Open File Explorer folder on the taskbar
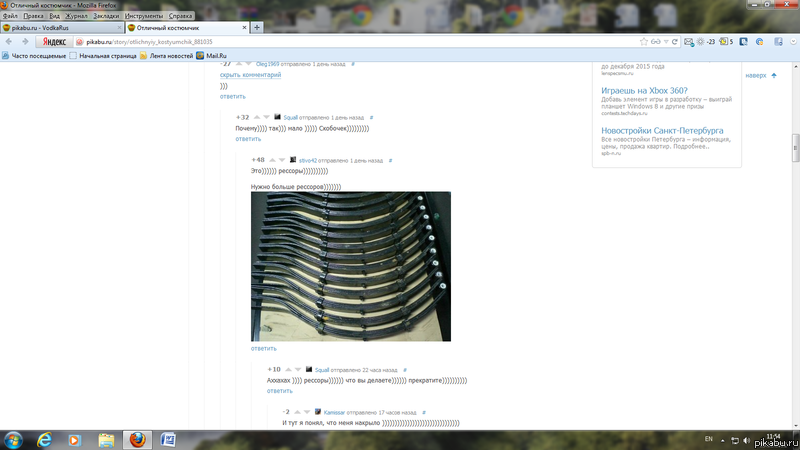 [x=106, y=440]
